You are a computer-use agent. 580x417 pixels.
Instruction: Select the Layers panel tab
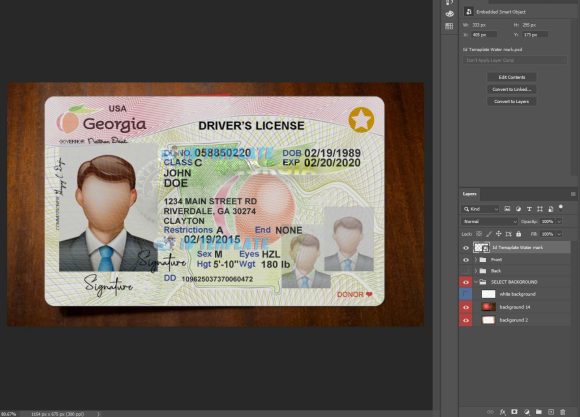pyautogui.click(x=469, y=194)
